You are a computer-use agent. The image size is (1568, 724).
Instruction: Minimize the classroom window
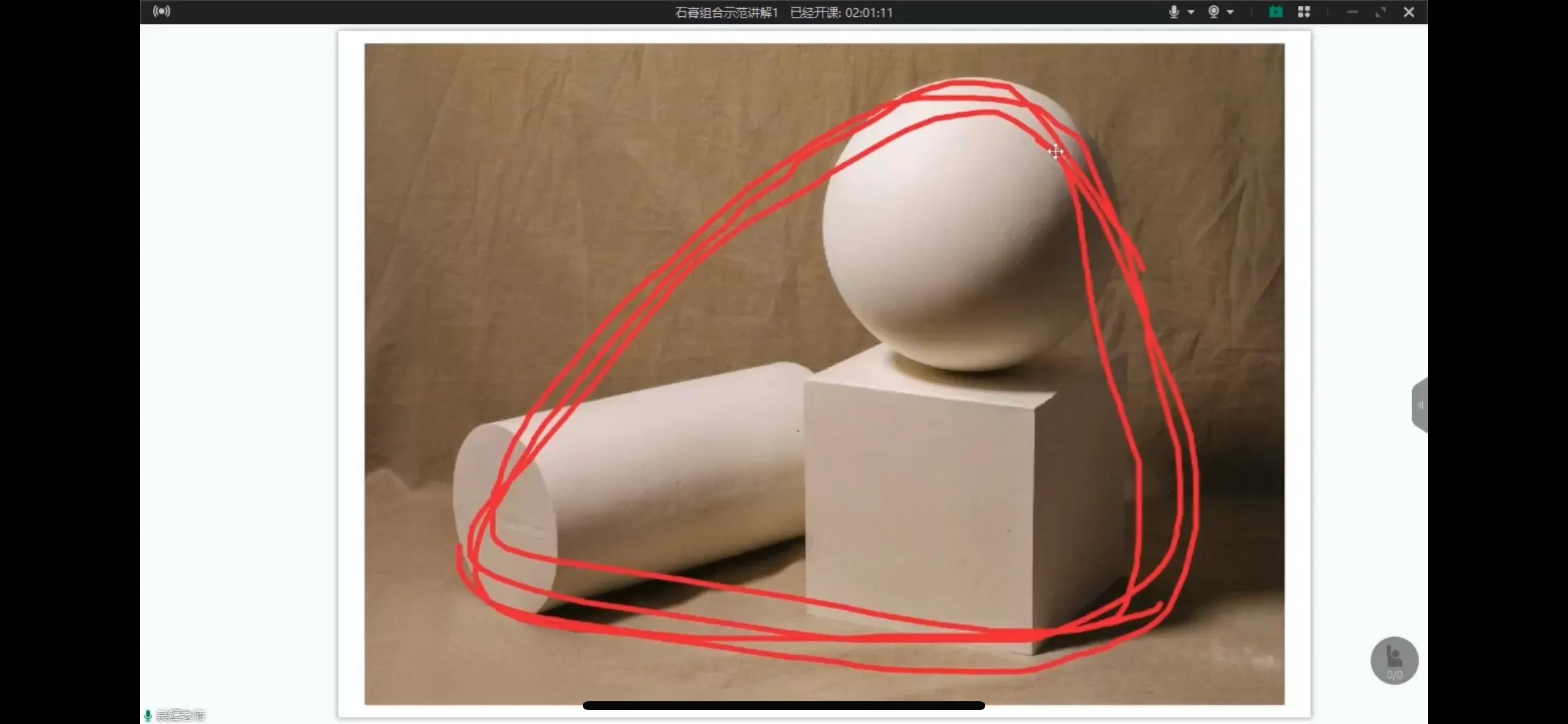(1352, 12)
